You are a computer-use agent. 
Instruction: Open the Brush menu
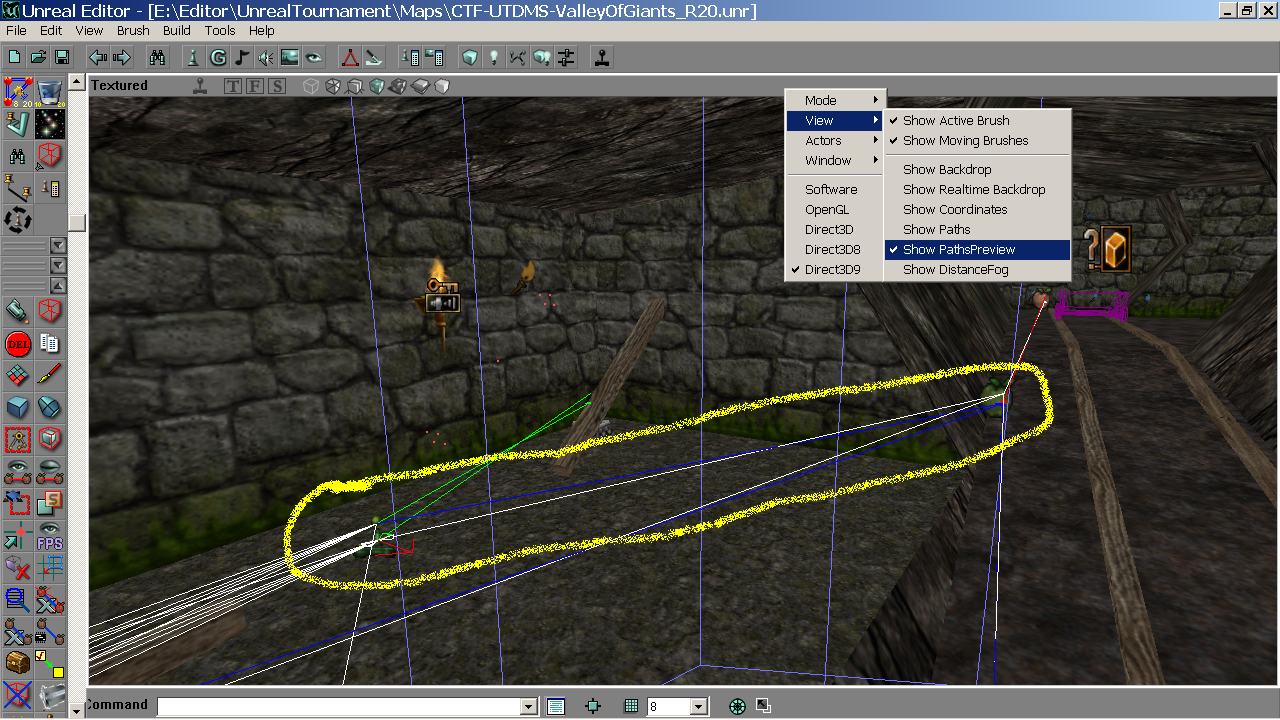(x=133, y=31)
